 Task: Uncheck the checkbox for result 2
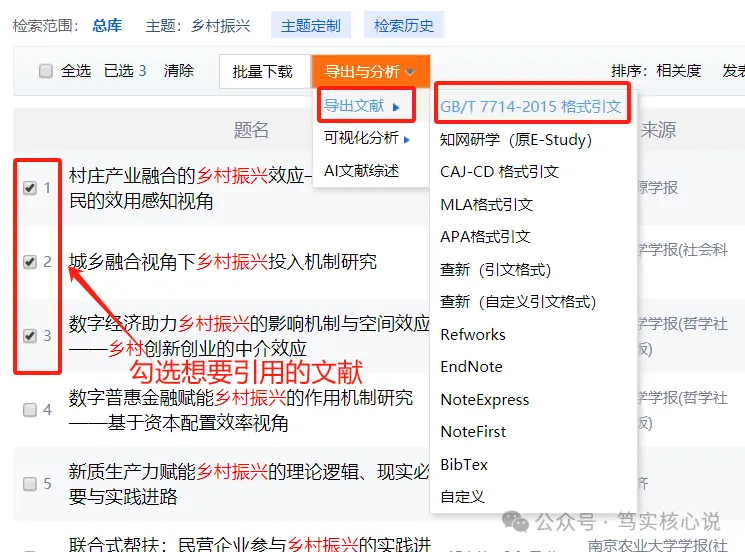coord(31,262)
